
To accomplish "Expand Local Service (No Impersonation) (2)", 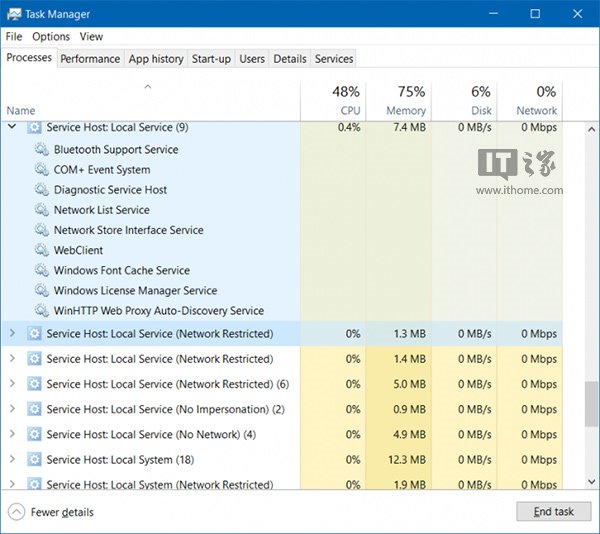I will [12, 409].
